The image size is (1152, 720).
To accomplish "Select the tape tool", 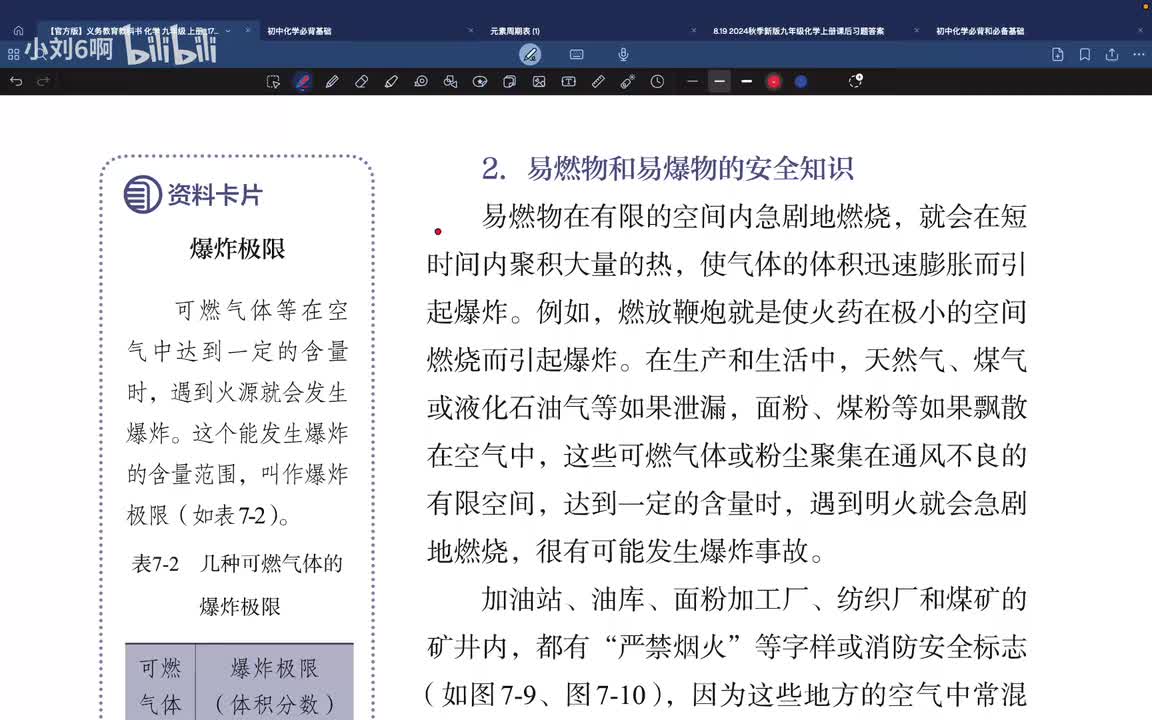I will pos(421,82).
